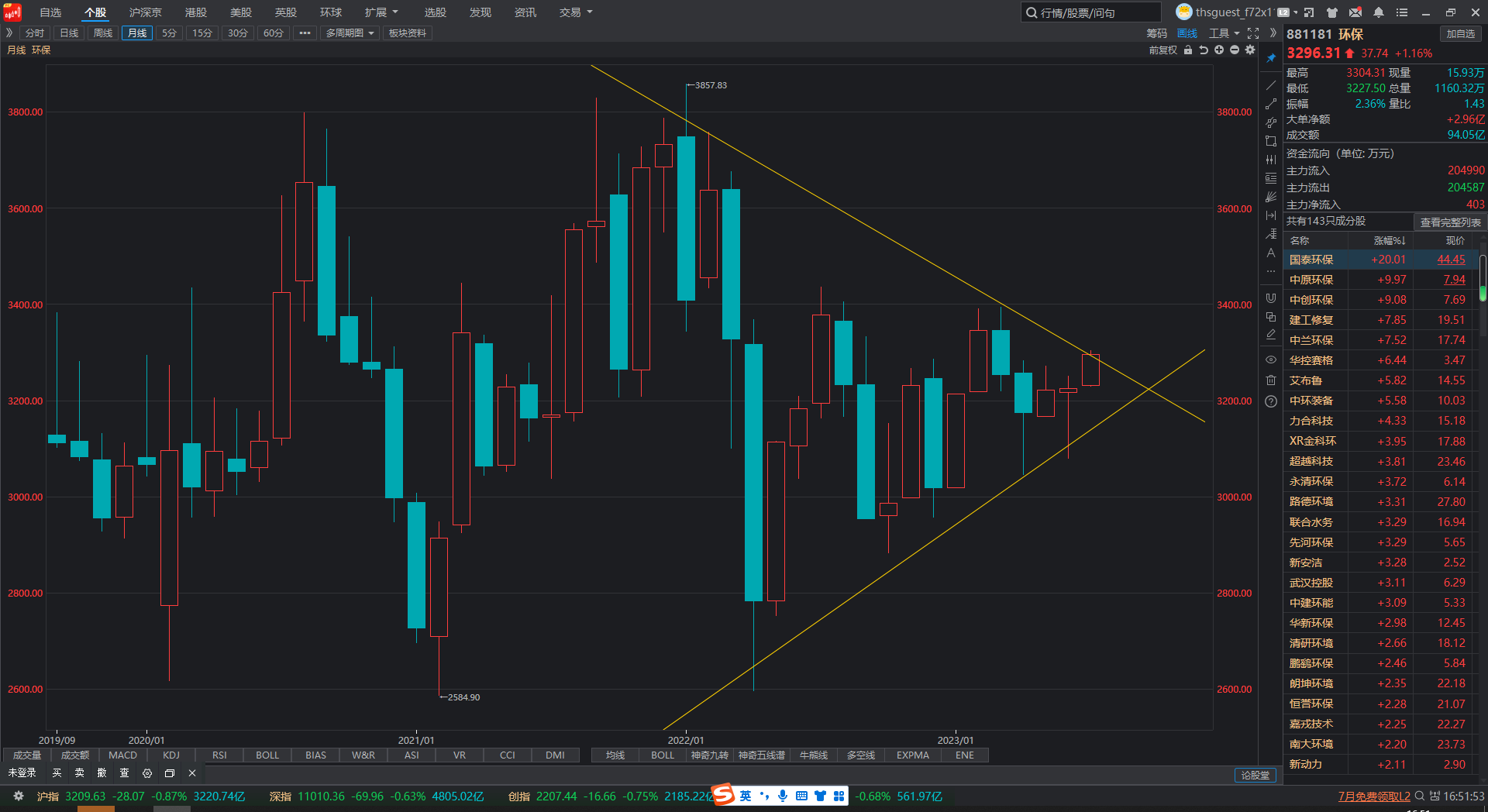Select the rectangle drawing tool
This screenshot has height=812, width=1488.
coord(1271,141)
